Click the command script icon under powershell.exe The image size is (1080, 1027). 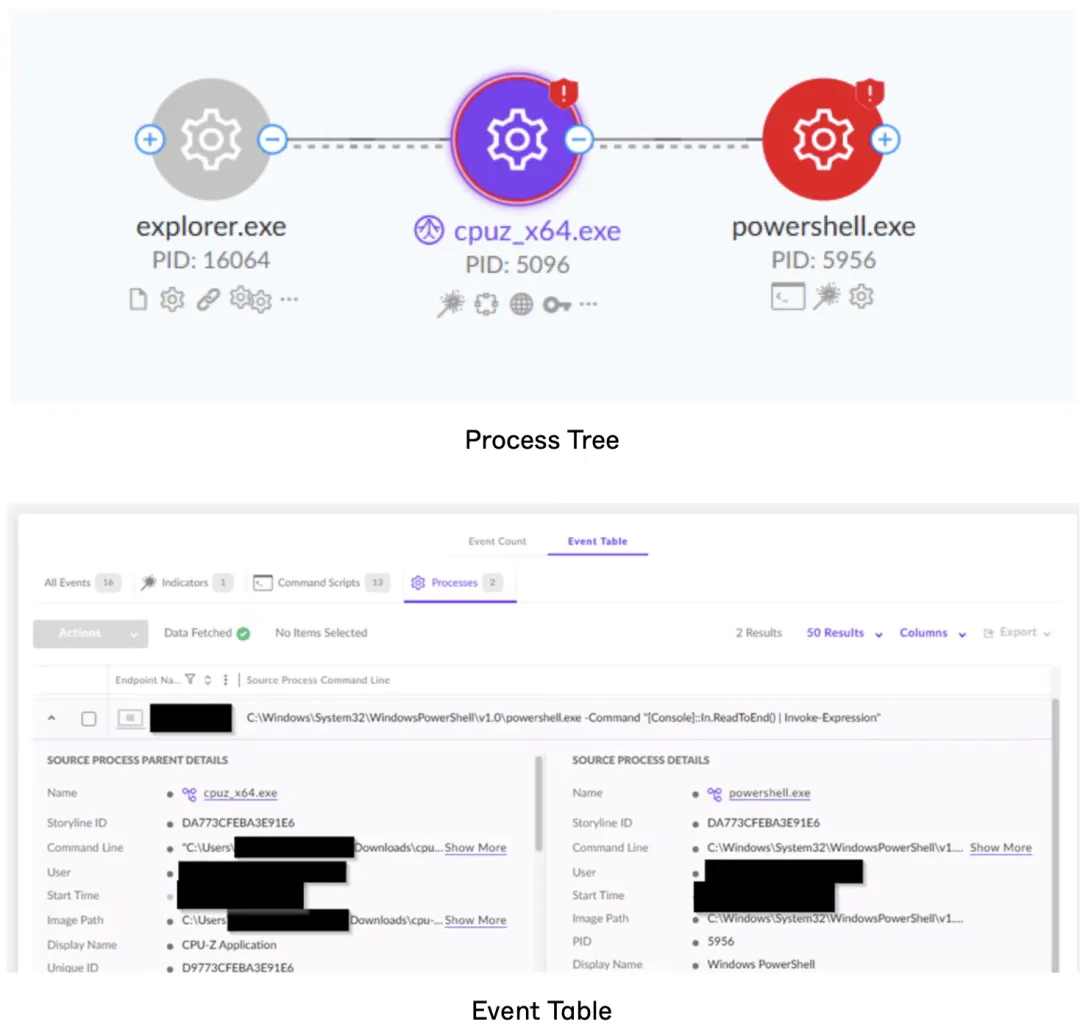[x=788, y=297]
